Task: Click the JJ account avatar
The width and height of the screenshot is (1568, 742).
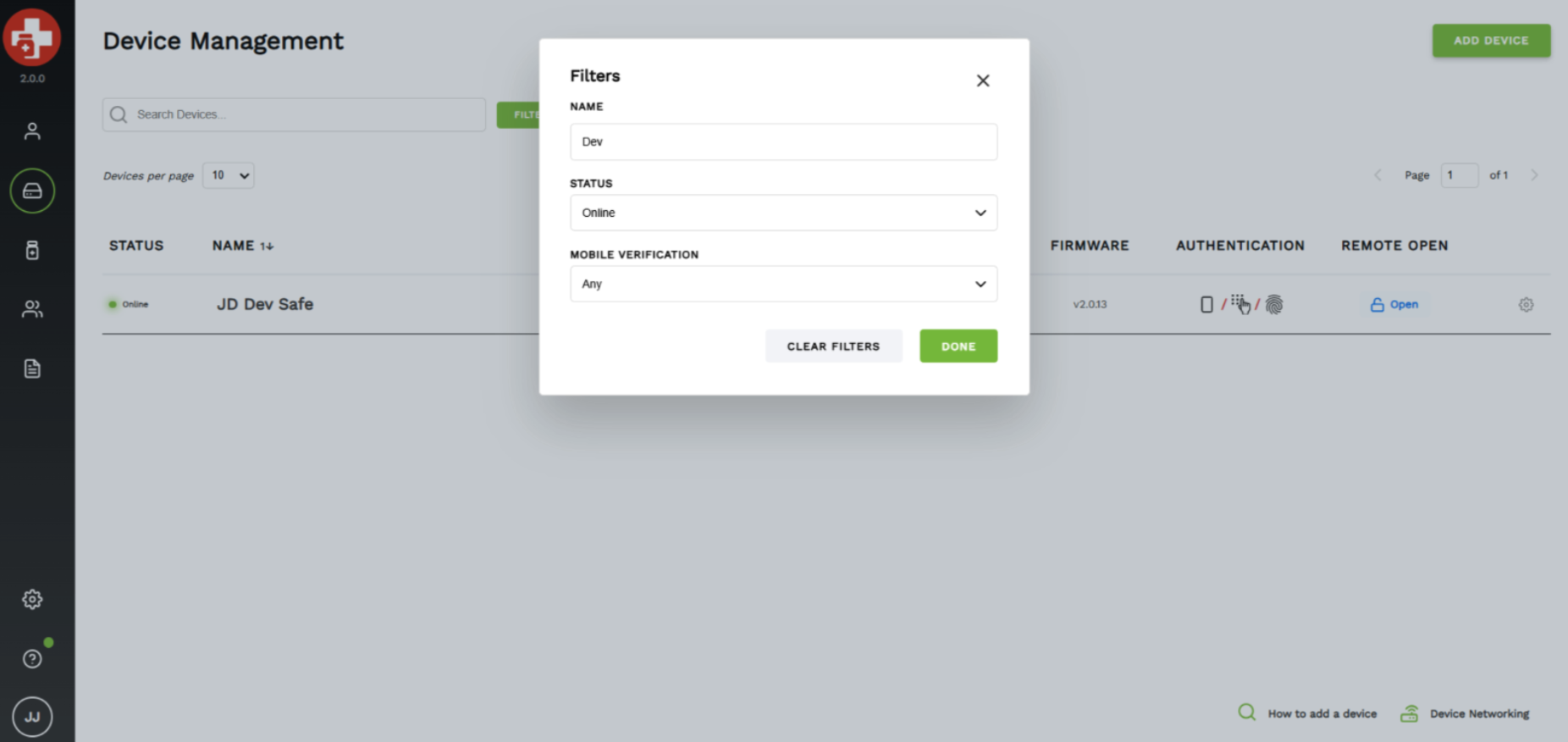Action: [32, 717]
